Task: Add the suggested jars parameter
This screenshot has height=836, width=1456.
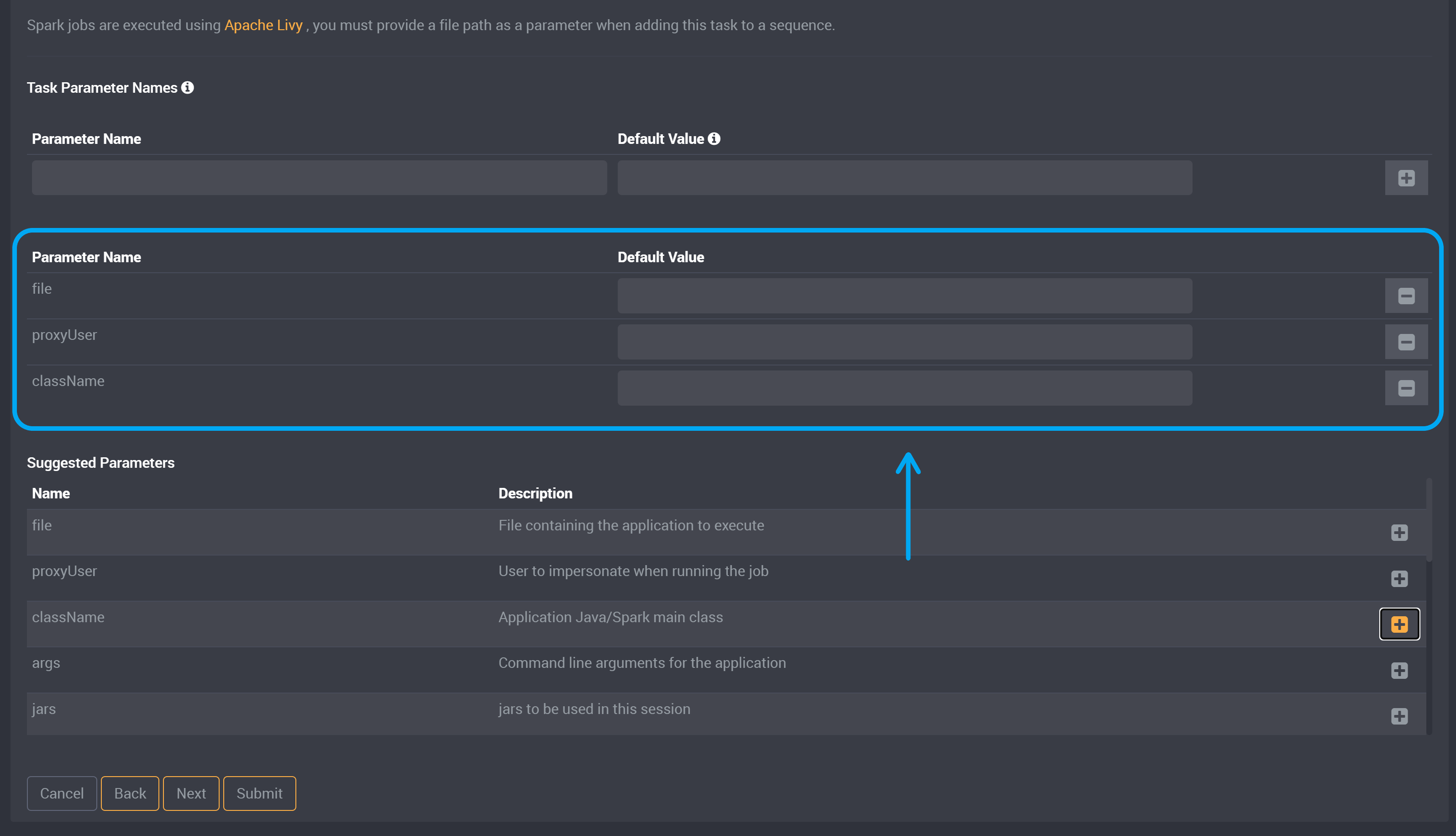Action: pyautogui.click(x=1399, y=716)
